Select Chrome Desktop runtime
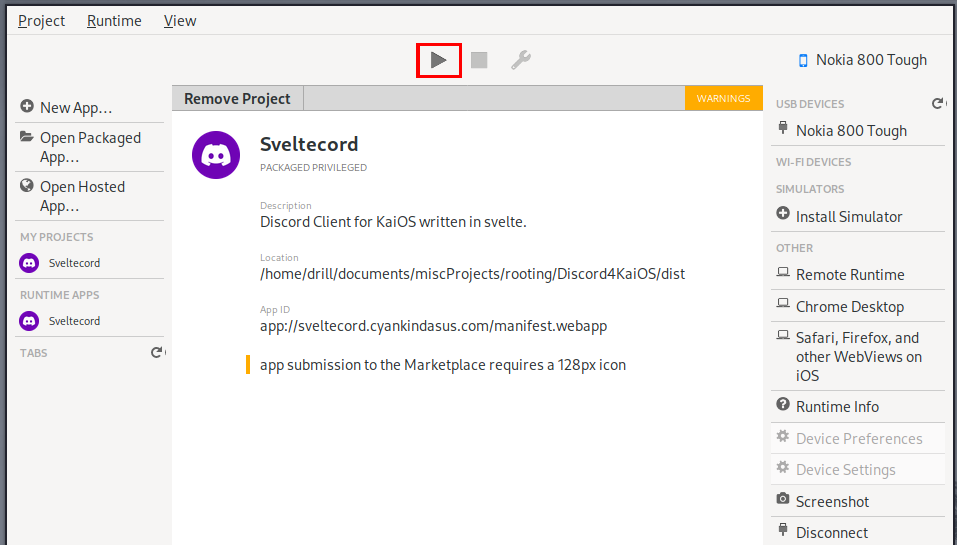957x545 pixels. point(858,306)
